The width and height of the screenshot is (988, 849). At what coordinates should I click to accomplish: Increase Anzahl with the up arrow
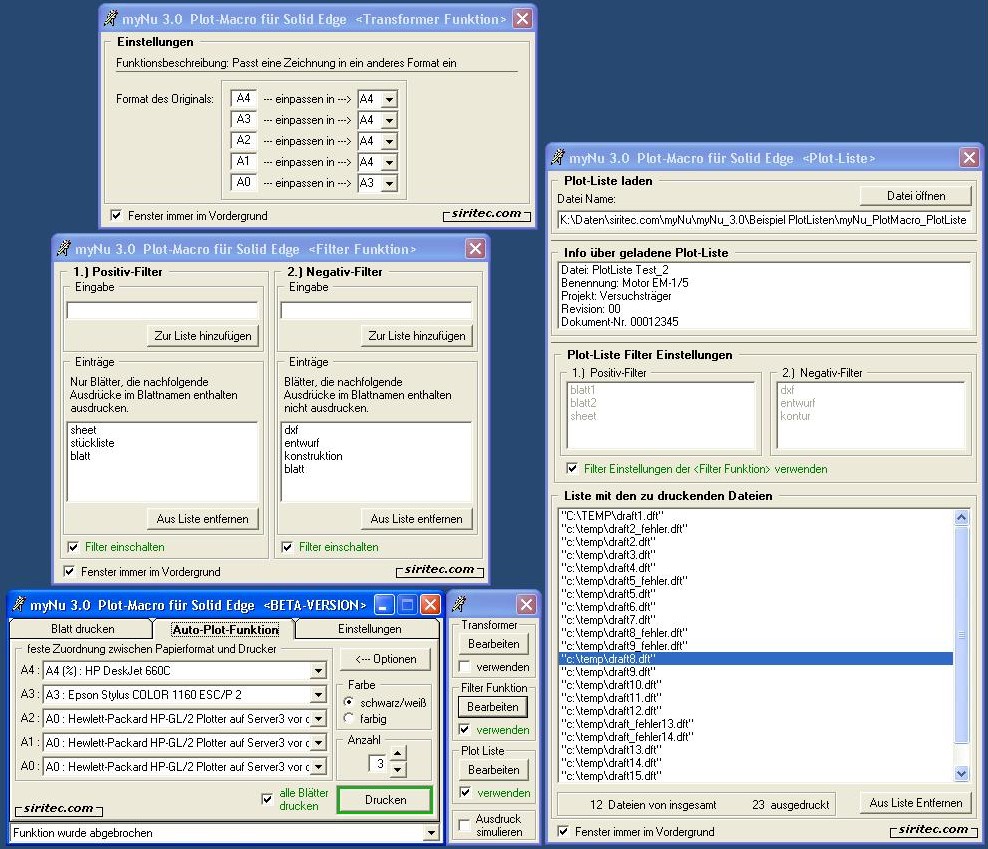[x=398, y=752]
